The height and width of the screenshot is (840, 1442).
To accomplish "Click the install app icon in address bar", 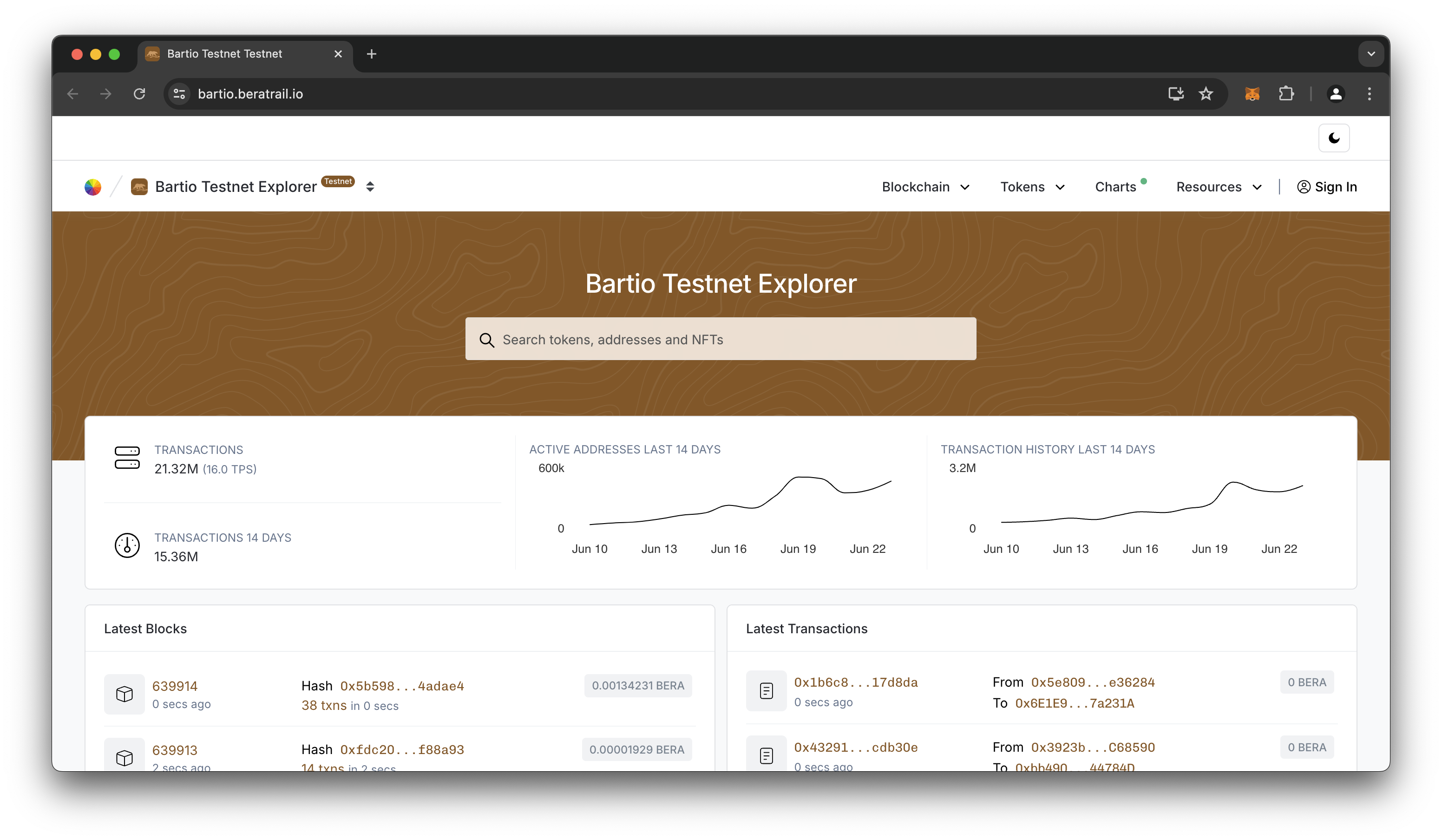I will pyautogui.click(x=1175, y=94).
